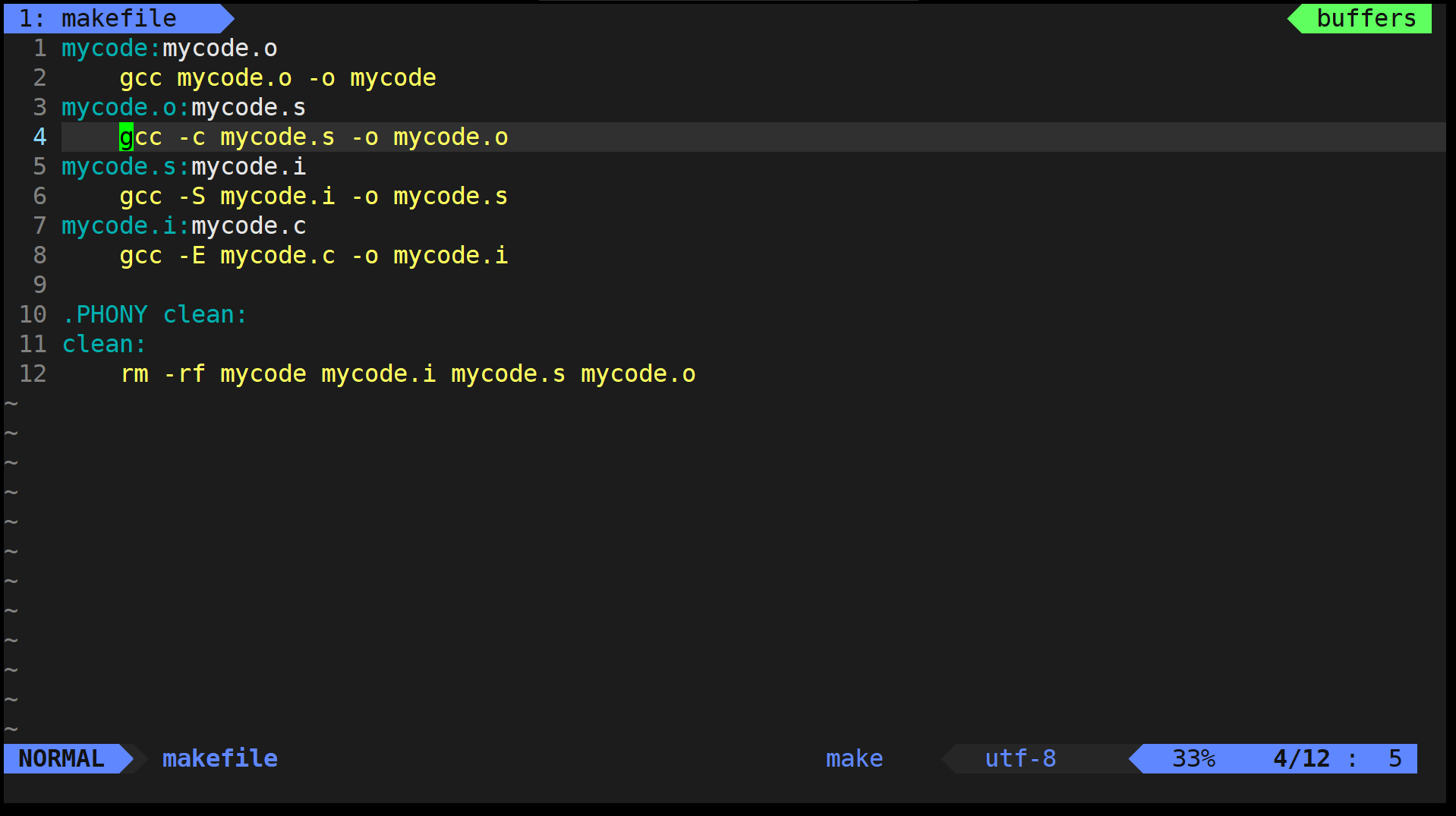
Task: Click line number 10 in gutter
Action: (x=33, y=314)
